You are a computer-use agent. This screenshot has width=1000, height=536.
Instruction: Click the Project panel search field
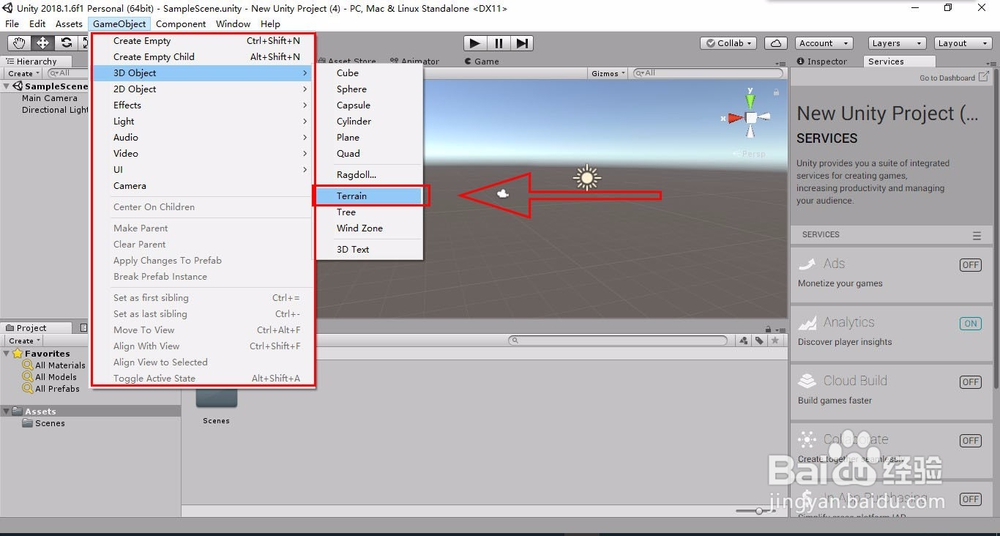coord(617,341)
